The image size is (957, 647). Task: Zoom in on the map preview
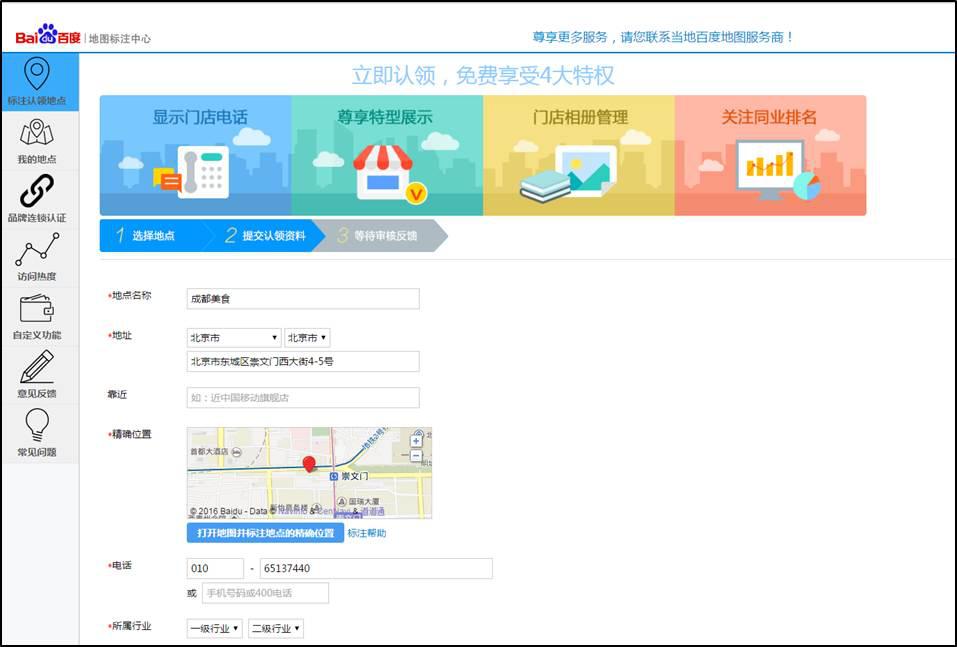[x=416, y=441]
